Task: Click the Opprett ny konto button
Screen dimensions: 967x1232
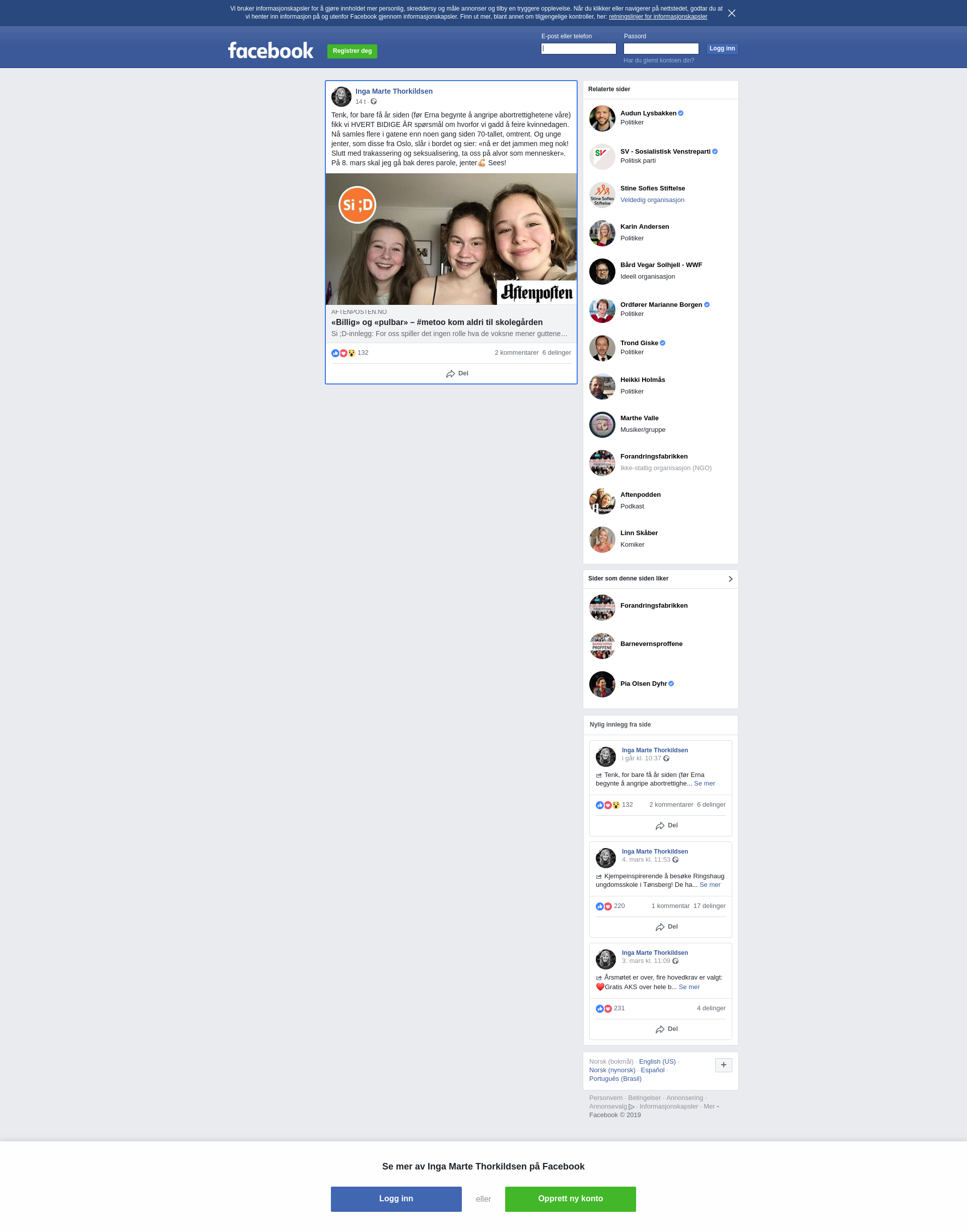Action: (570, 1199)
